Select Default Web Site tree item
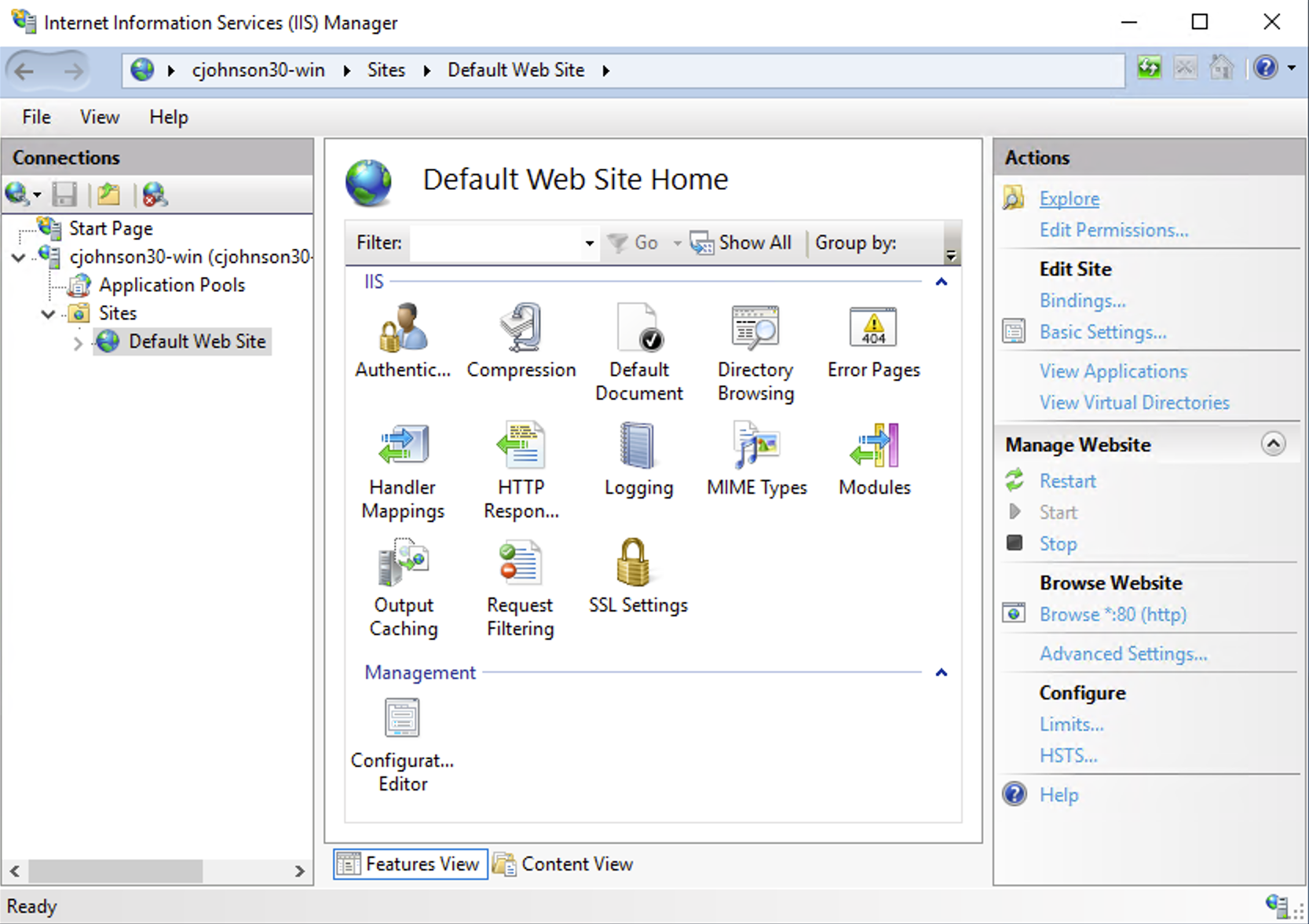Viewport: 1309px width, 924px height. [197, 341]
